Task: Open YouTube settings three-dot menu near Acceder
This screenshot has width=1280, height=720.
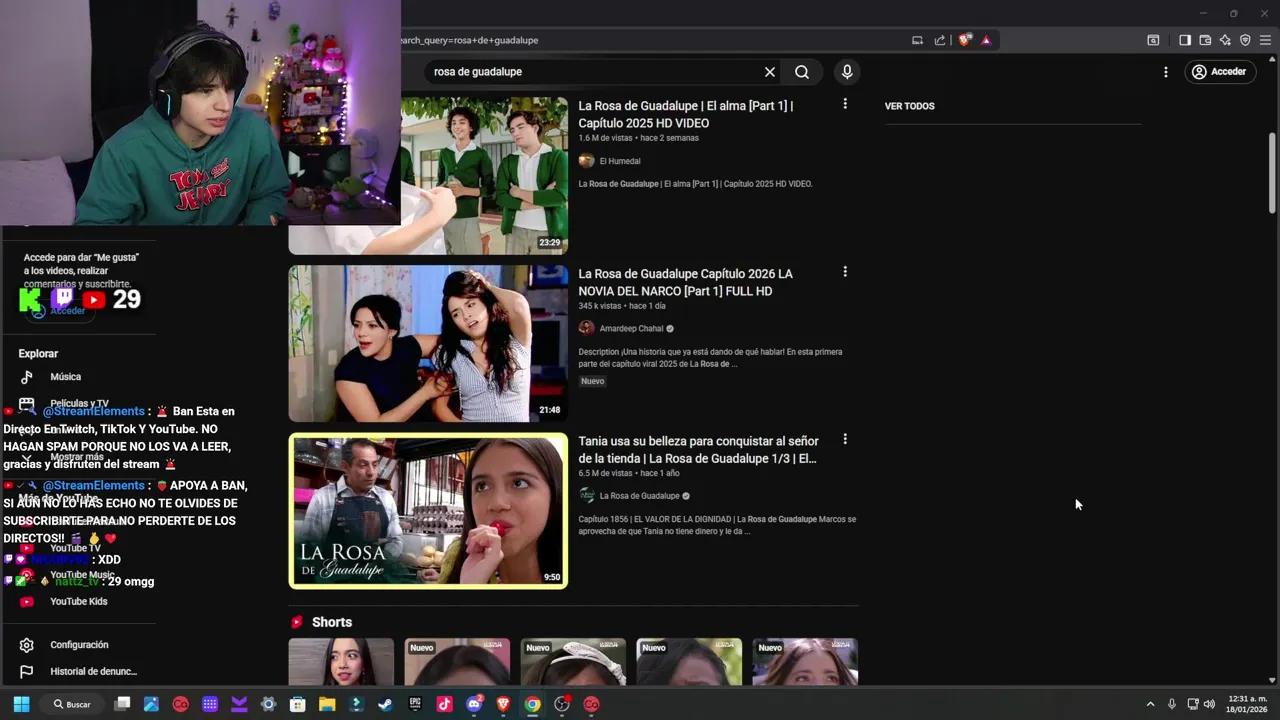Action: click(1165, 72)
